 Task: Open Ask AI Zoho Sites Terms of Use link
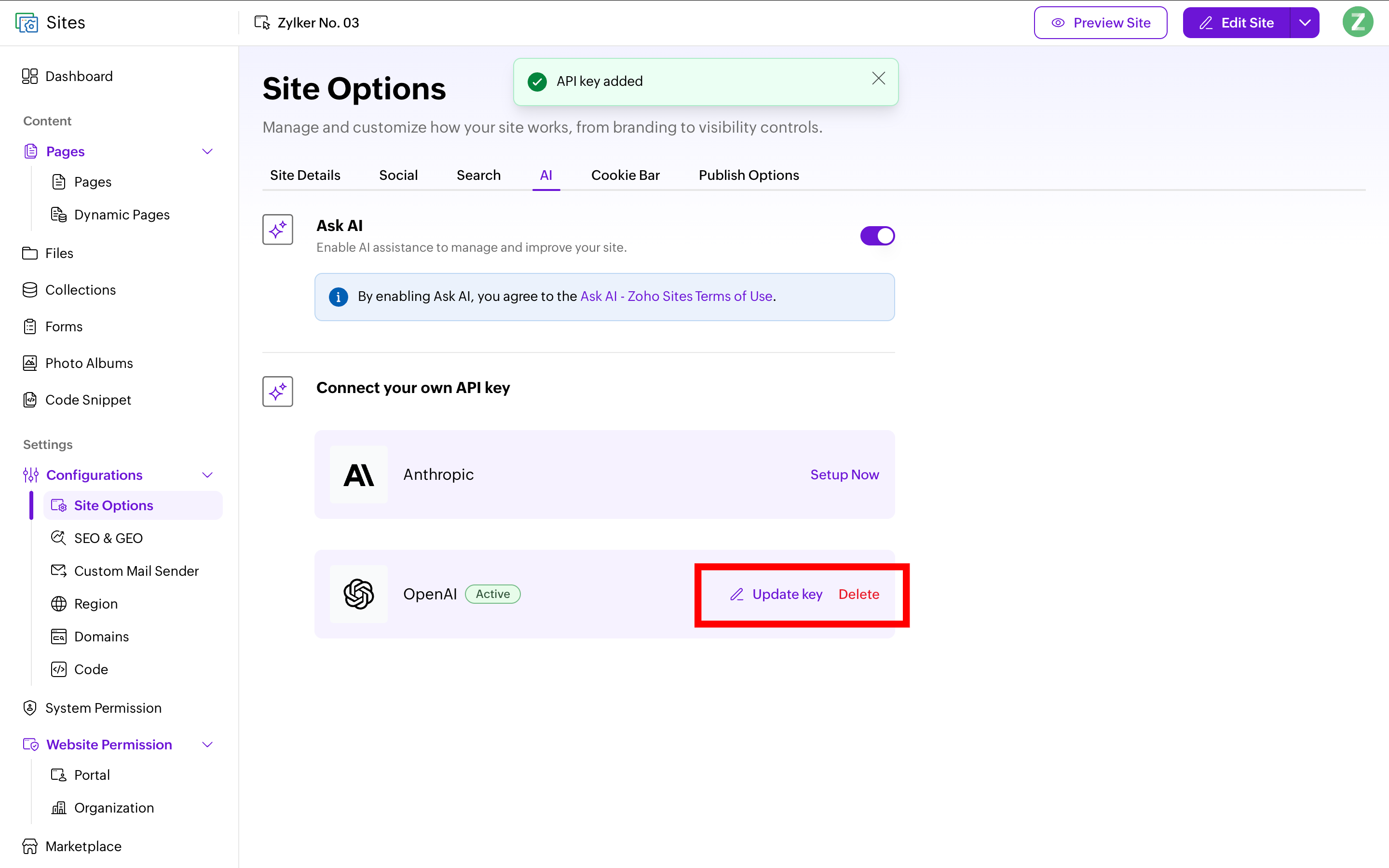pos(676,296)
